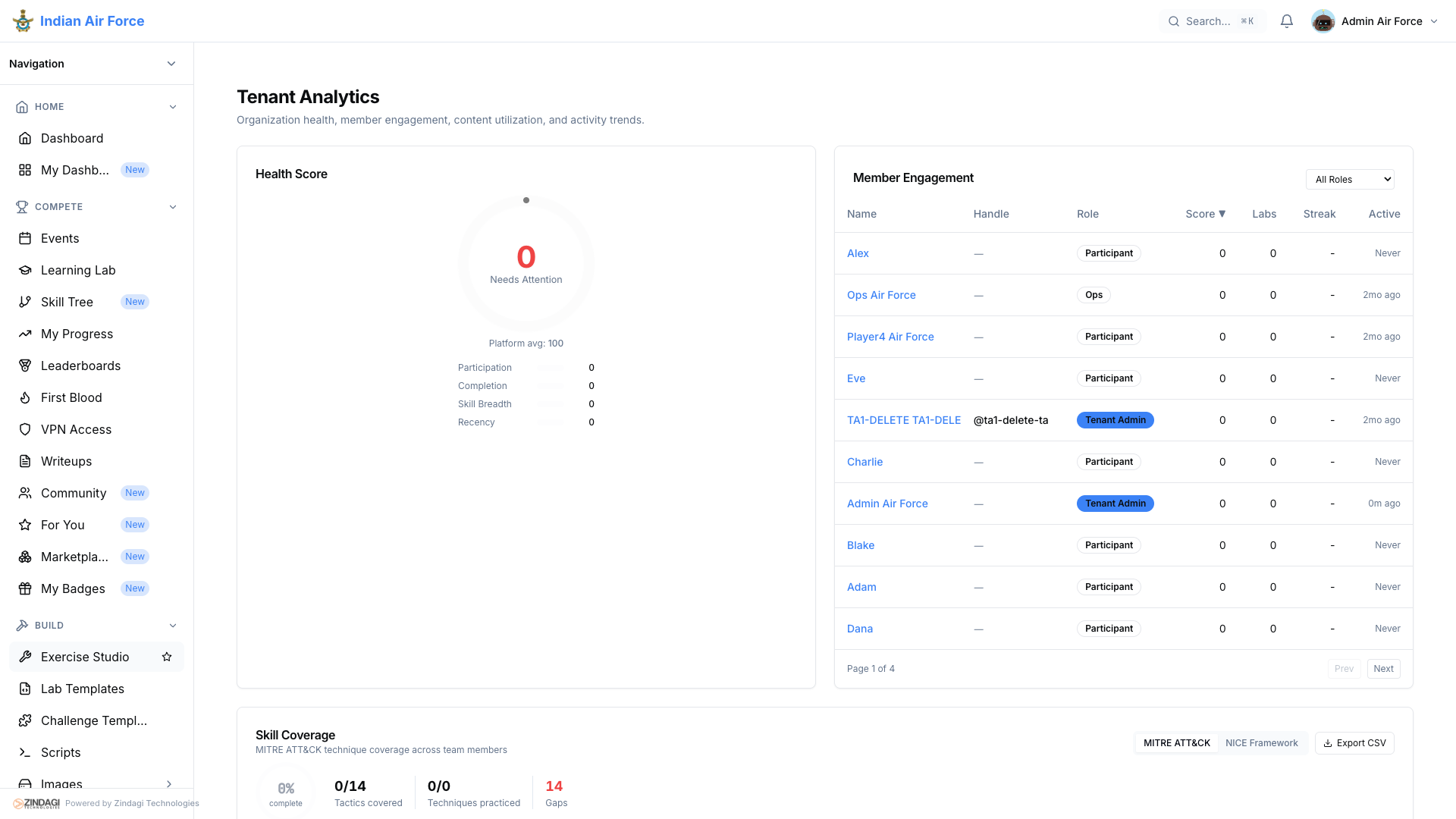
Task: Click the VPN Access shield icon
Action: point(25,429)
